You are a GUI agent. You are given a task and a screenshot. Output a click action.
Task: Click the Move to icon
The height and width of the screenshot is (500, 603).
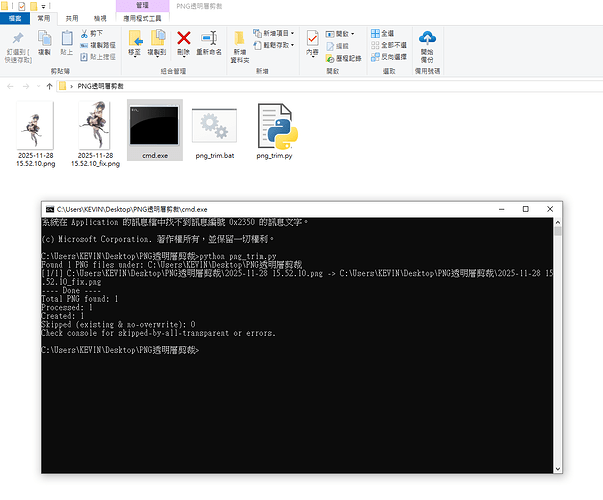(134, 42)
